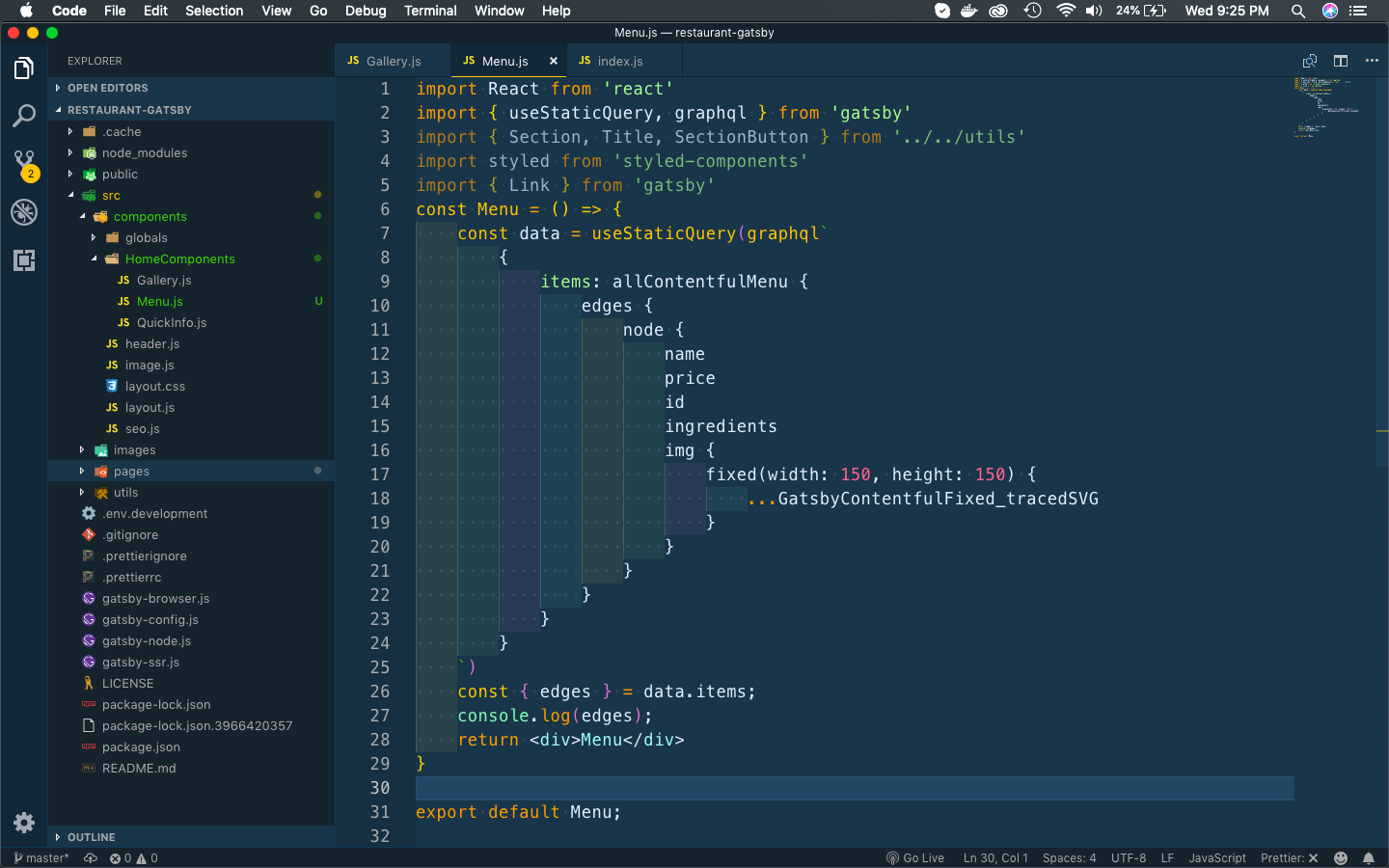Close the Menu.js tab

point(554,61)
